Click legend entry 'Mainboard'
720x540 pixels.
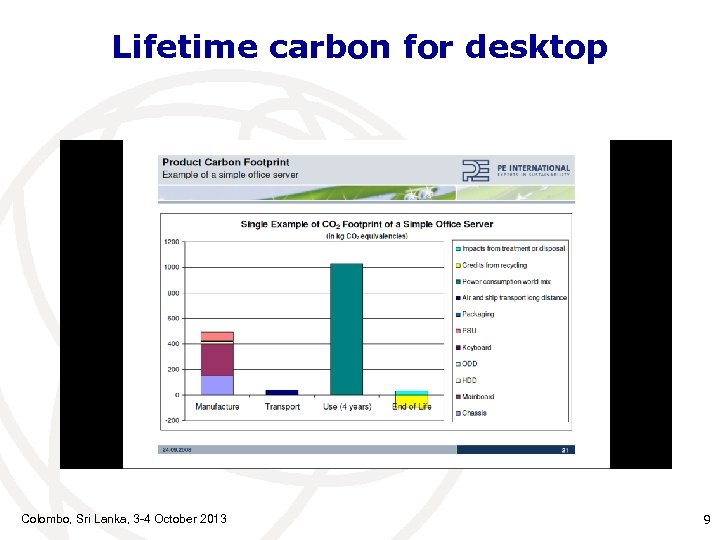475,396
